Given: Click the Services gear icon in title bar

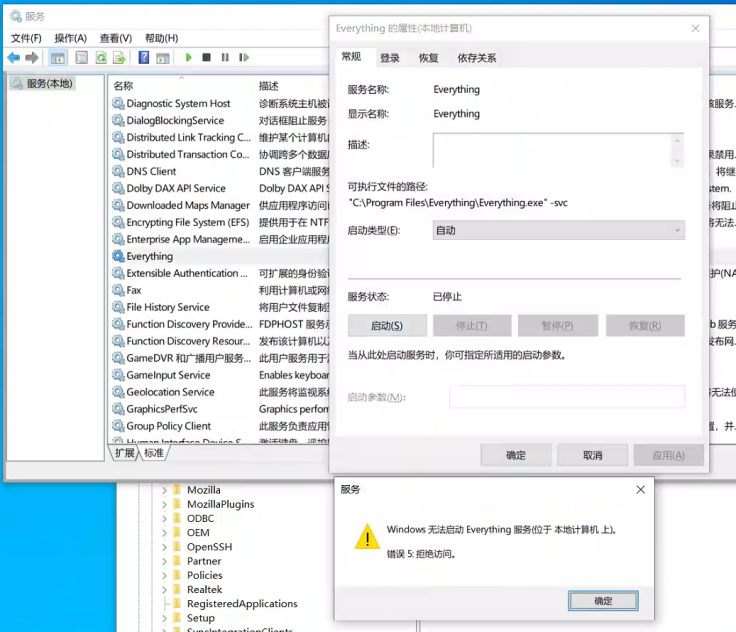Looking at the screenshot, I should [15, 16].
